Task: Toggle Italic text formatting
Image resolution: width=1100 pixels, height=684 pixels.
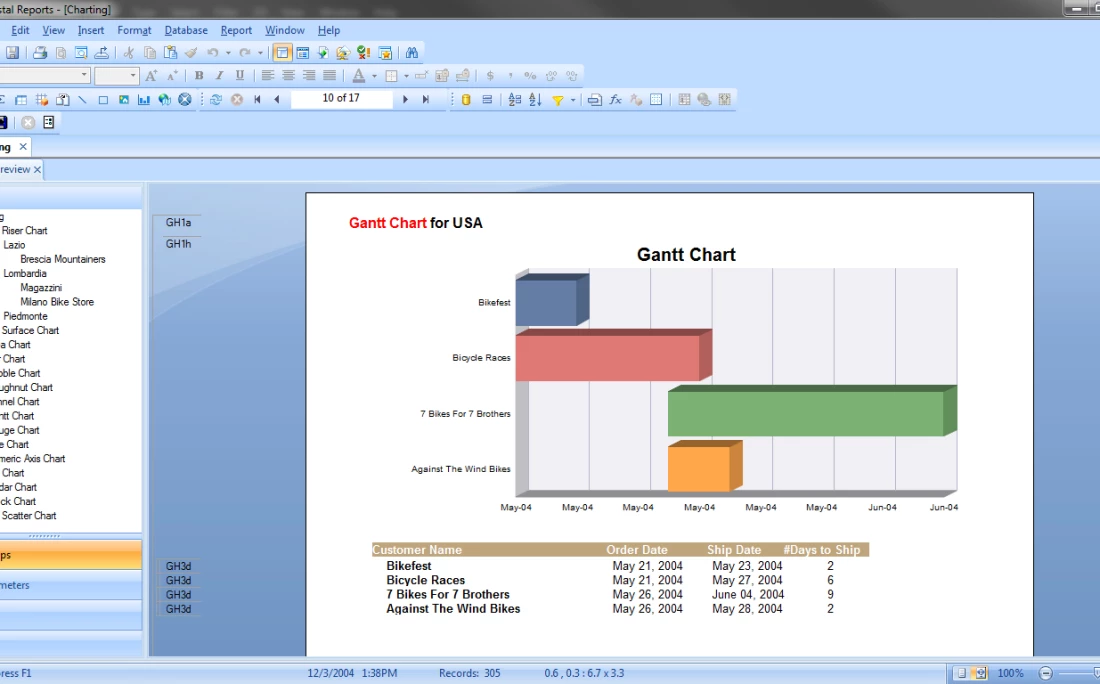Action: 219,76
